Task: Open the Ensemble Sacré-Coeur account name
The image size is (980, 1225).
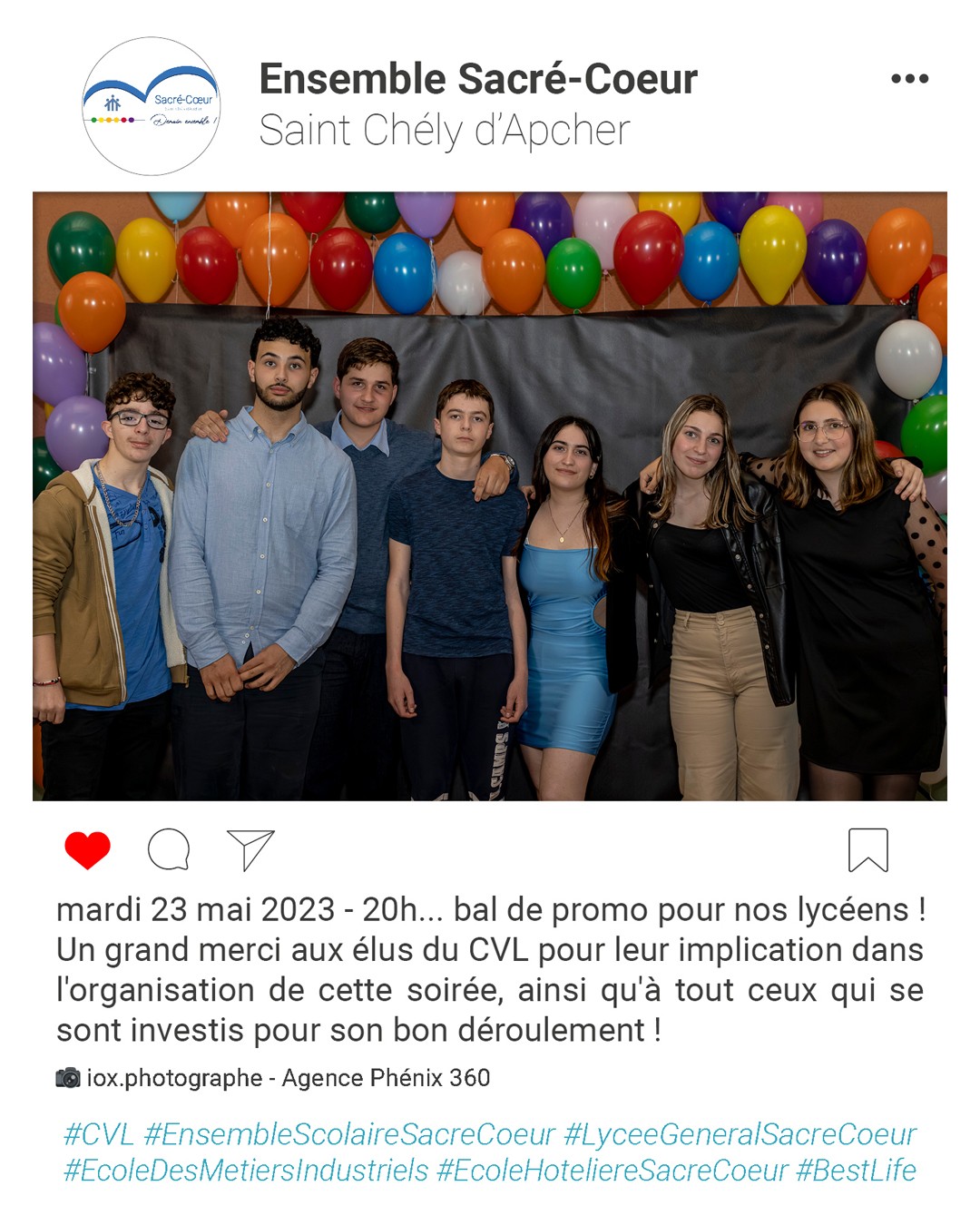Action: 478,79
